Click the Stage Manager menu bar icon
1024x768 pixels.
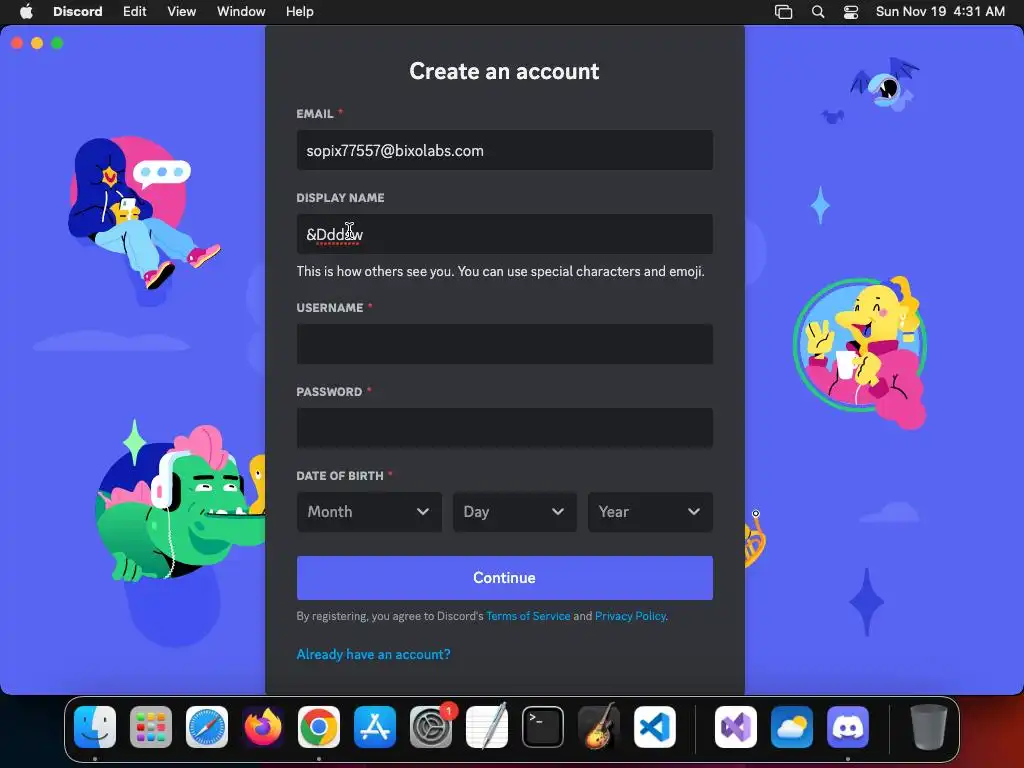coord(783,12)
